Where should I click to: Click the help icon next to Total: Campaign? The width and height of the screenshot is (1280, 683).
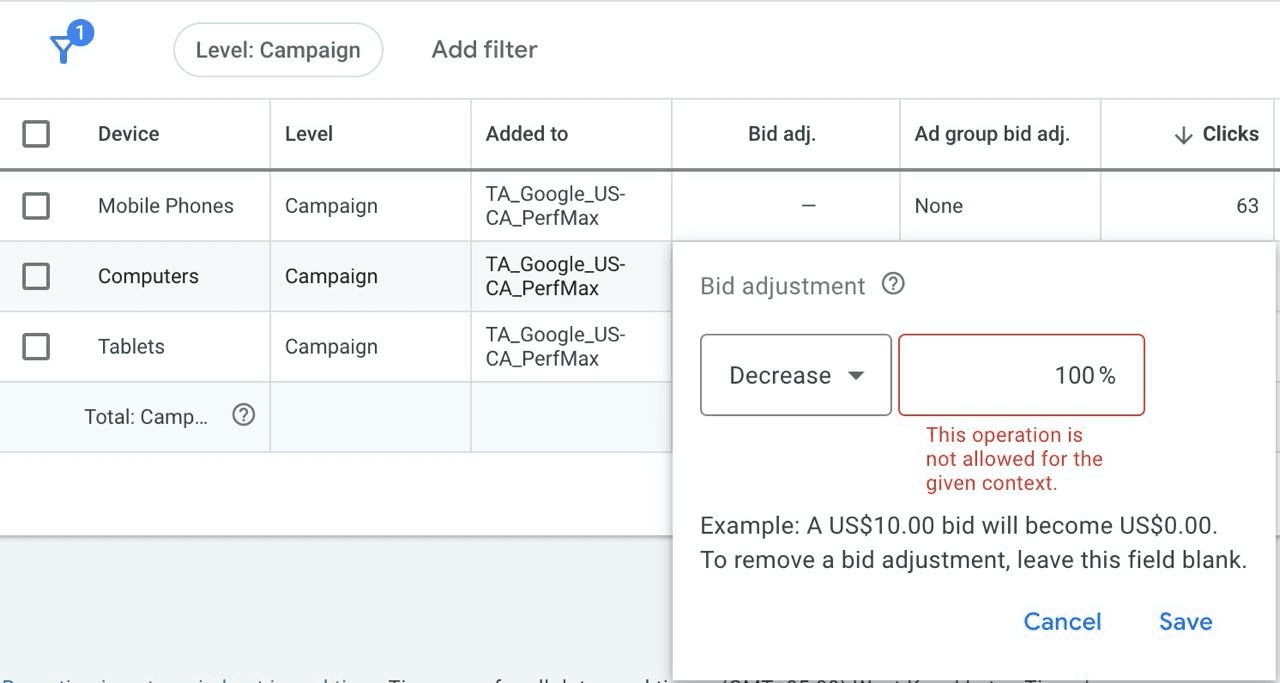243,416
